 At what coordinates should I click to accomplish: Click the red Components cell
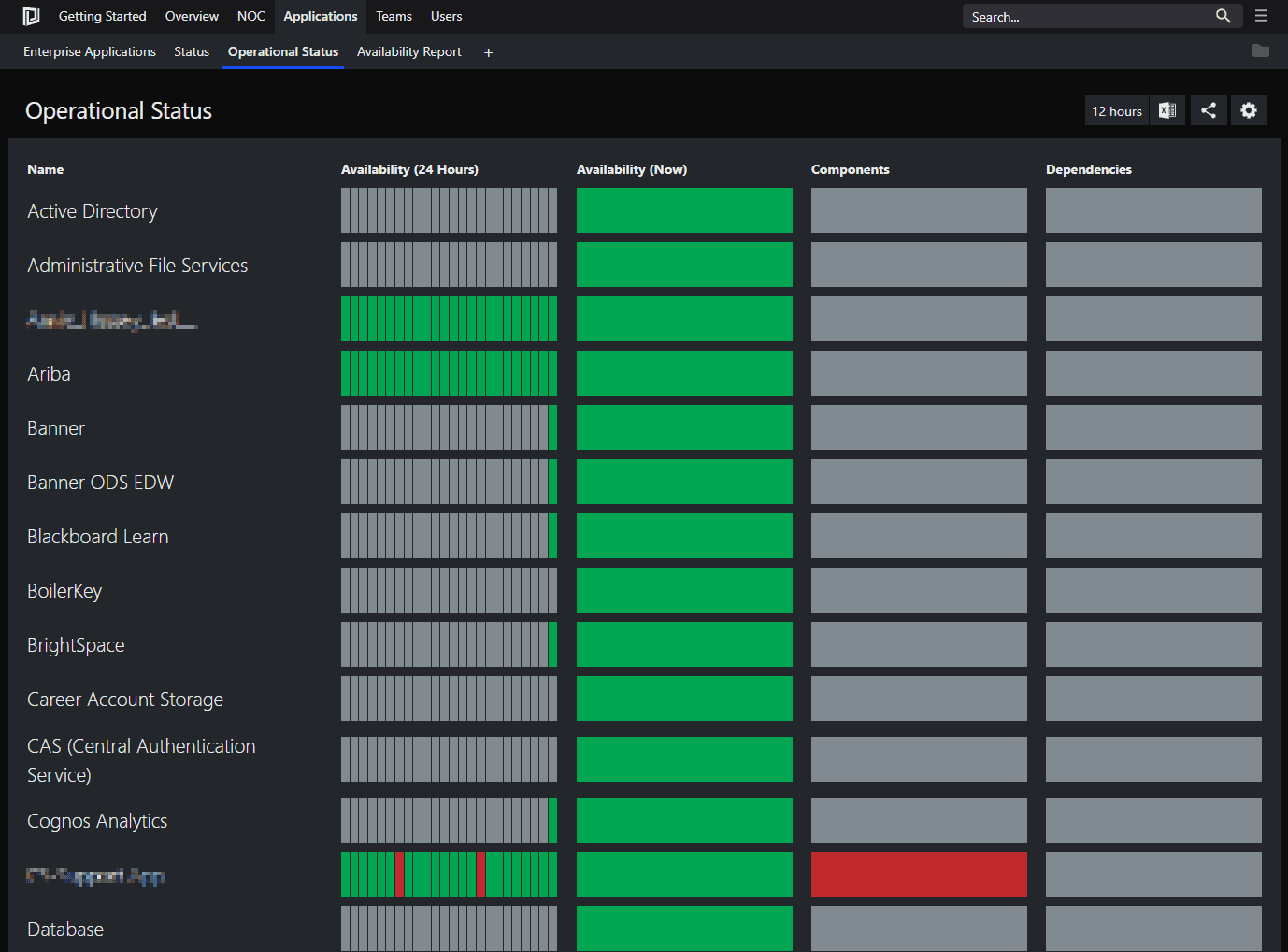919,874
